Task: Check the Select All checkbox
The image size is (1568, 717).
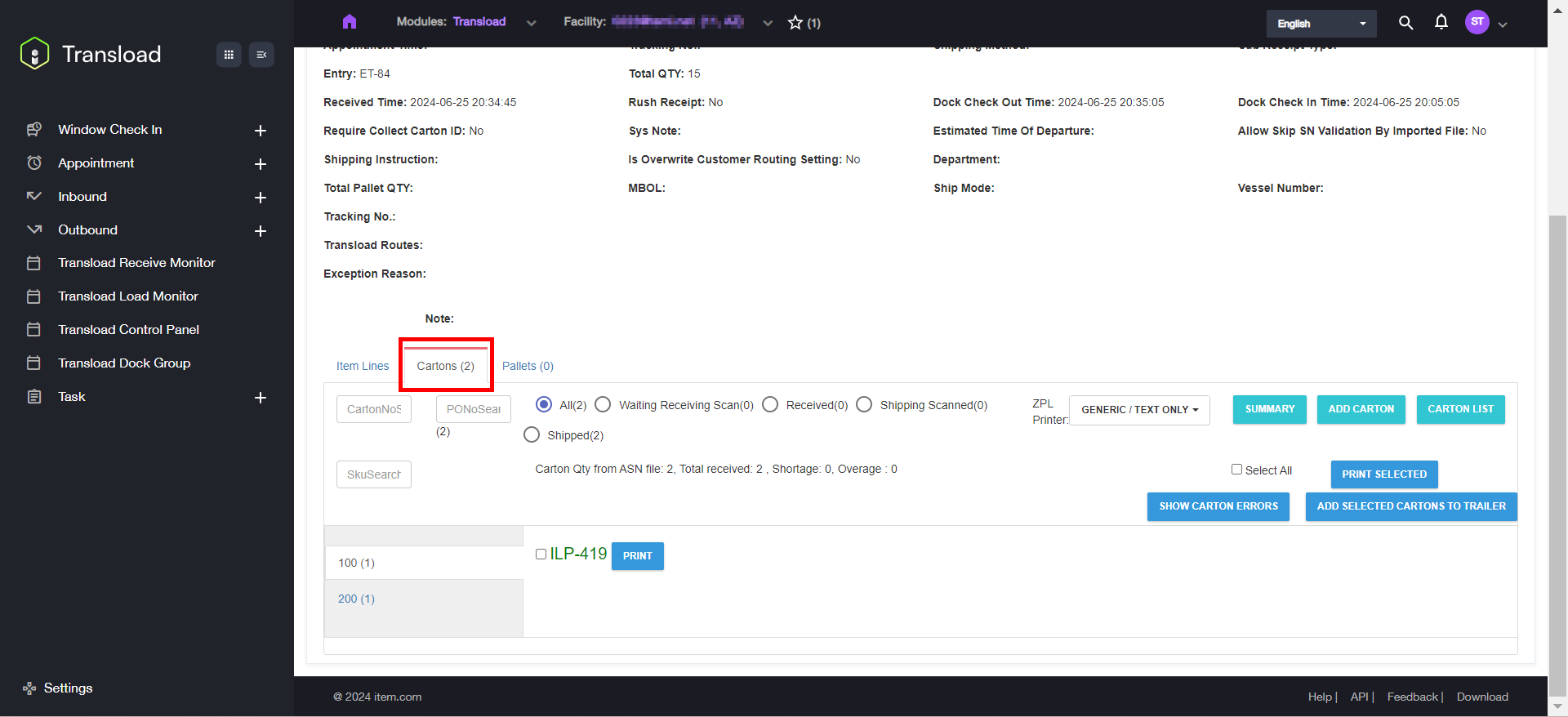Action: [x=1236, y=470]
